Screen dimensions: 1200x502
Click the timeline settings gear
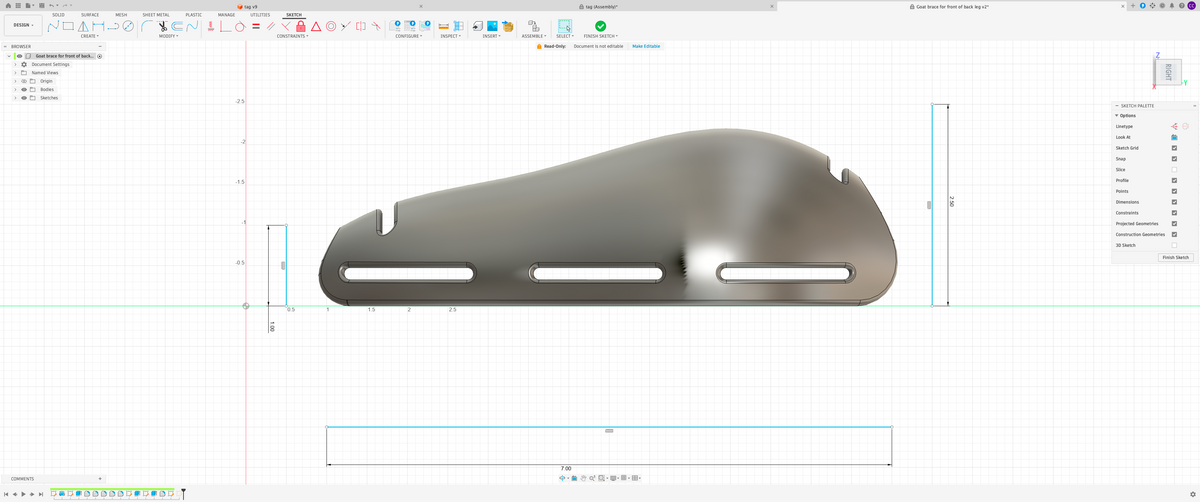click(1192, 494)
